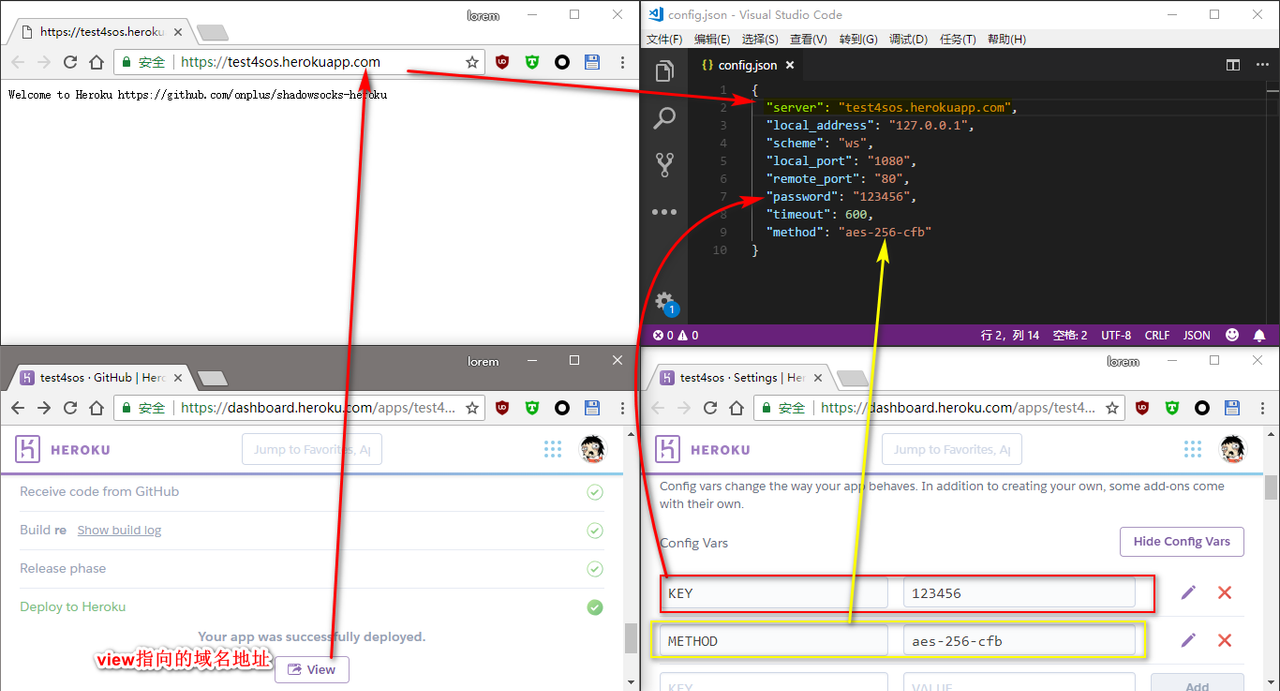Click the save disk extension icon in top-left browser

pyautogui.click(x=592, y=62)
